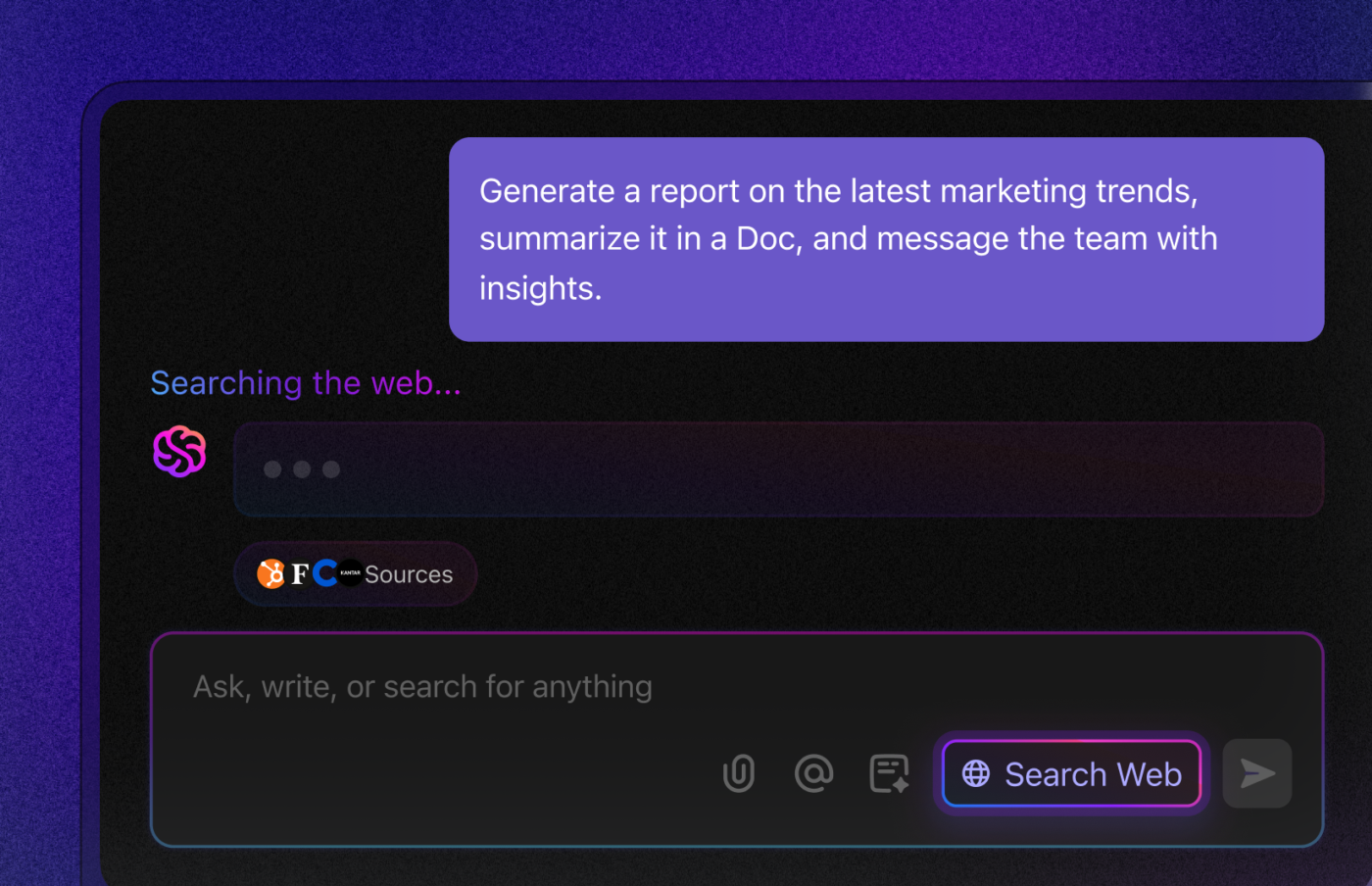Screen dimensions: 1372x886
Task: Click the paperclip attachment icon
Action: point(739,773)
